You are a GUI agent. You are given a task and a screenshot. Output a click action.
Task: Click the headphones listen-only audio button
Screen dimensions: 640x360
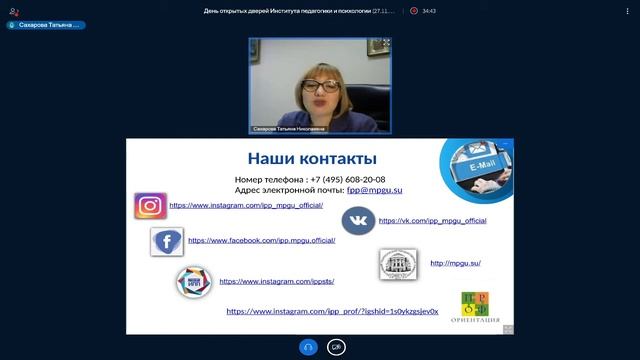[x=308, y=347]
